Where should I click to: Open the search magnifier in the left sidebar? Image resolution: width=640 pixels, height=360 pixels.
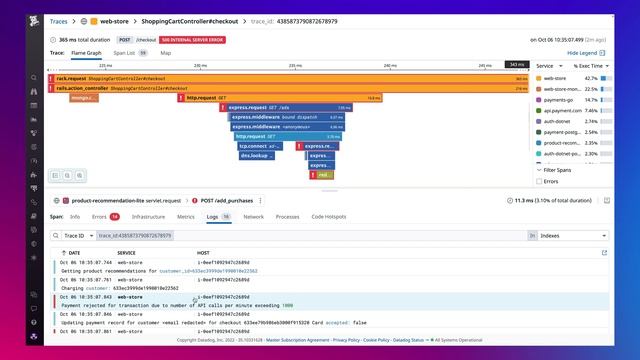pyautogui.click(x=34, y=78)
